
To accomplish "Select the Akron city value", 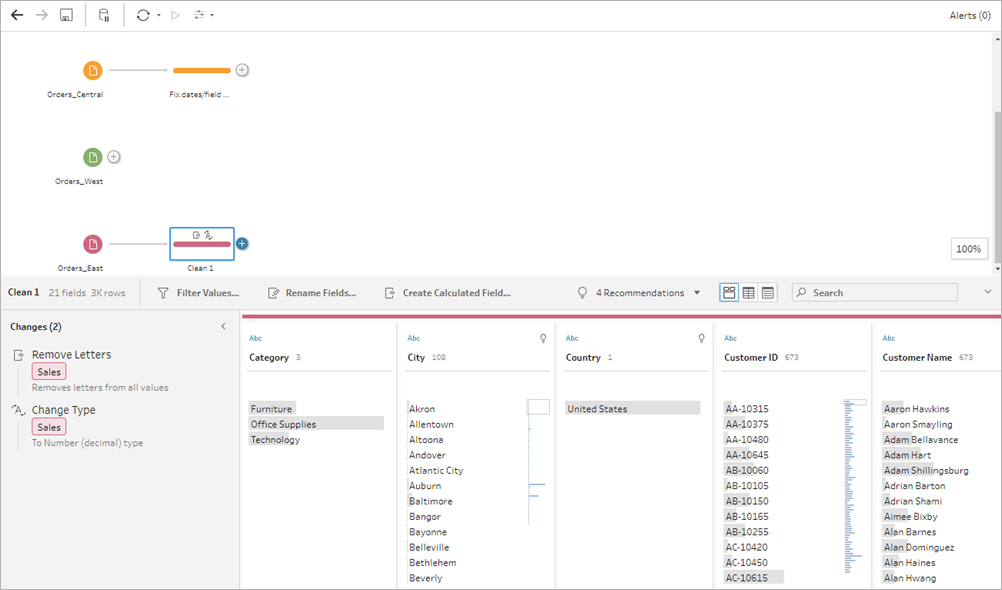I will (422, 409).
